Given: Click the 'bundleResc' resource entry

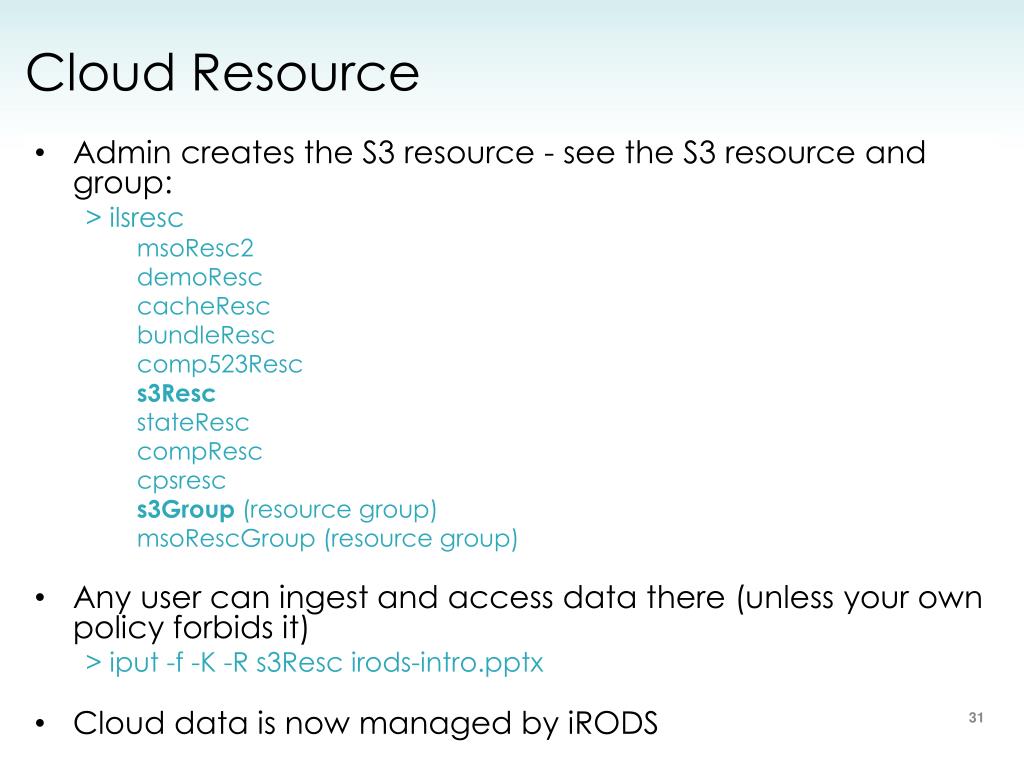Looking at the screenshot, I should click(206, 335).
